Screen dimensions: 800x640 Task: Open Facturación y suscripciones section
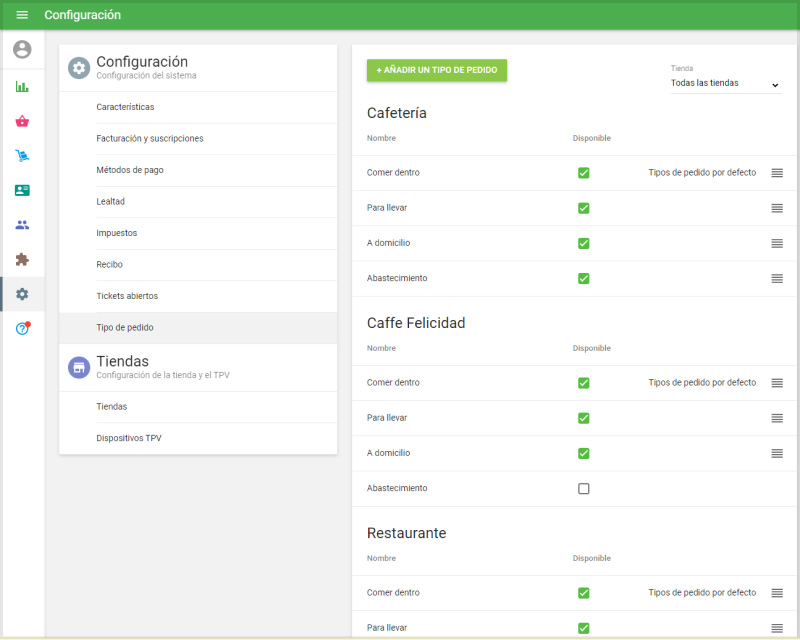(150, 138)
